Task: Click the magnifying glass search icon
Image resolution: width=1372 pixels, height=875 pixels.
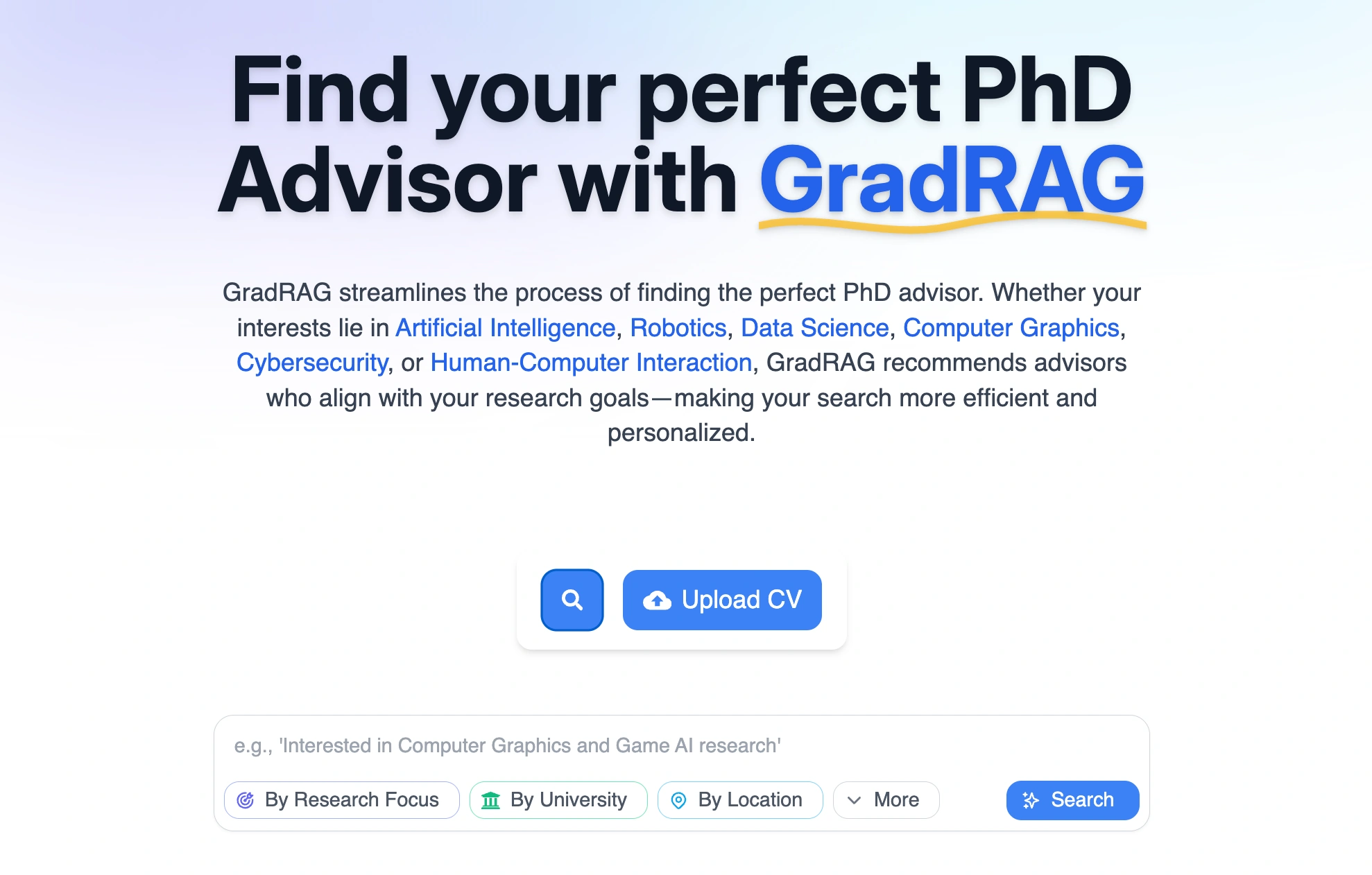Action: tap(572, 600)
